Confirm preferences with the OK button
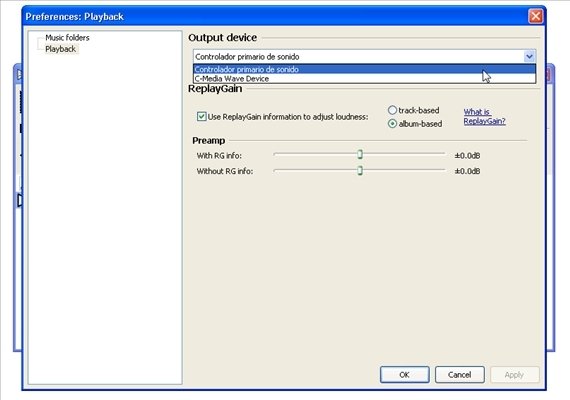 [x=405, y=375]
